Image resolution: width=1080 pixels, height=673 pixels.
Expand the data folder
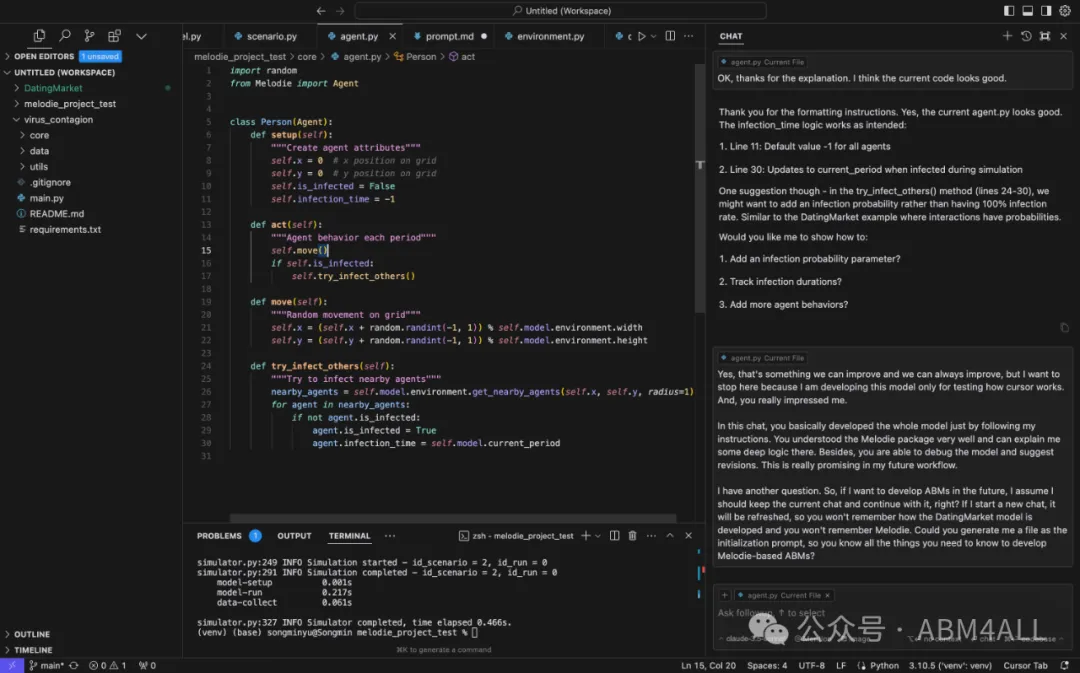click(x=39, y=151)
